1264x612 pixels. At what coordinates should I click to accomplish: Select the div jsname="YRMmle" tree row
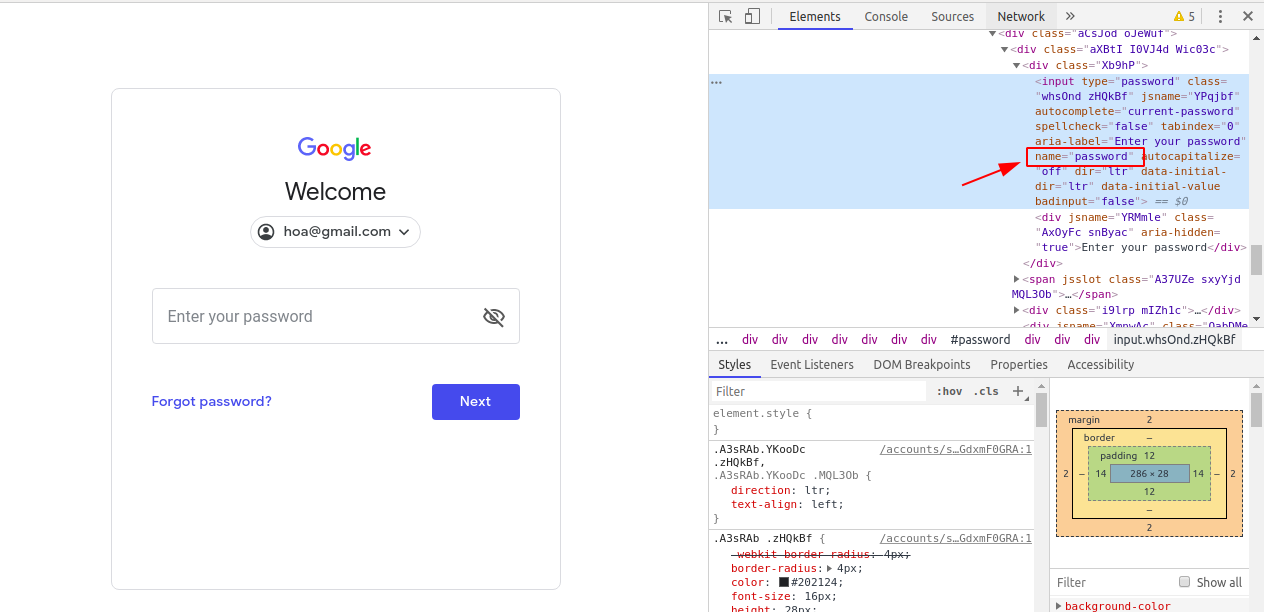coord(1140,232)
